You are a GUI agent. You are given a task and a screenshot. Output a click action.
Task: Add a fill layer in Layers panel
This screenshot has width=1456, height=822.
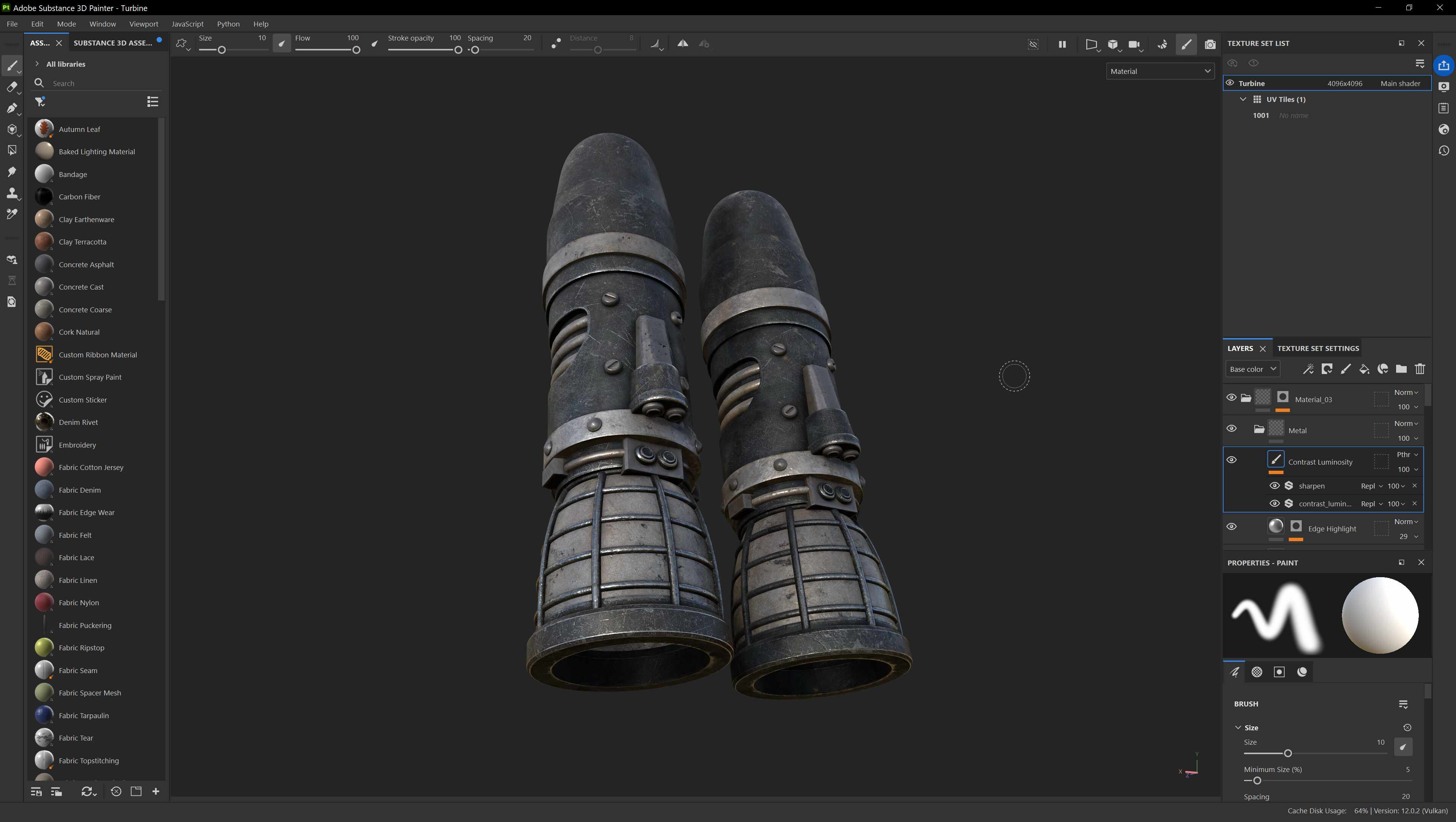[x=1364, y=370]
